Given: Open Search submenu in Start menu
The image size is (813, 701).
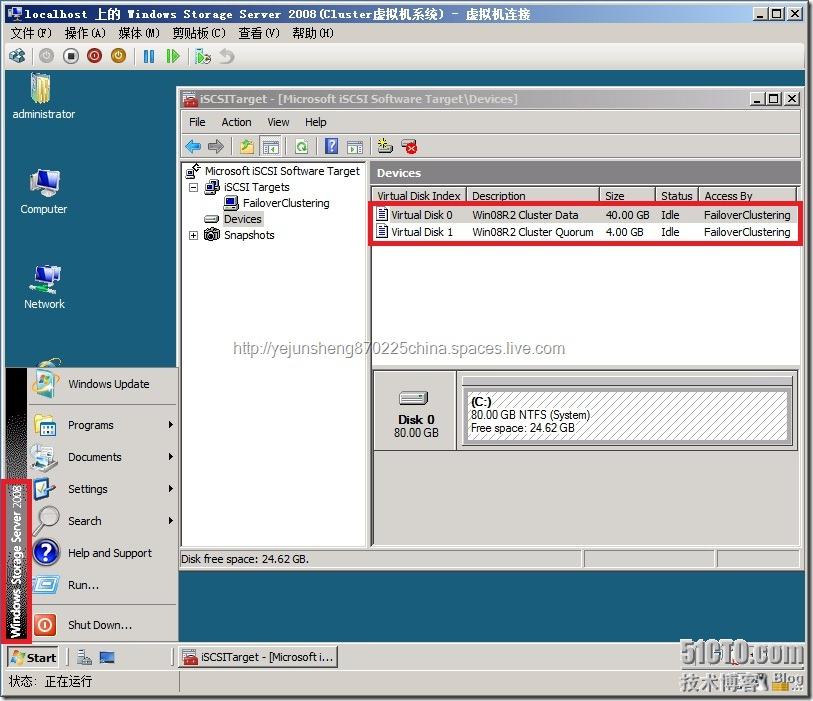Looking at the screenshot, I should 102,521.
